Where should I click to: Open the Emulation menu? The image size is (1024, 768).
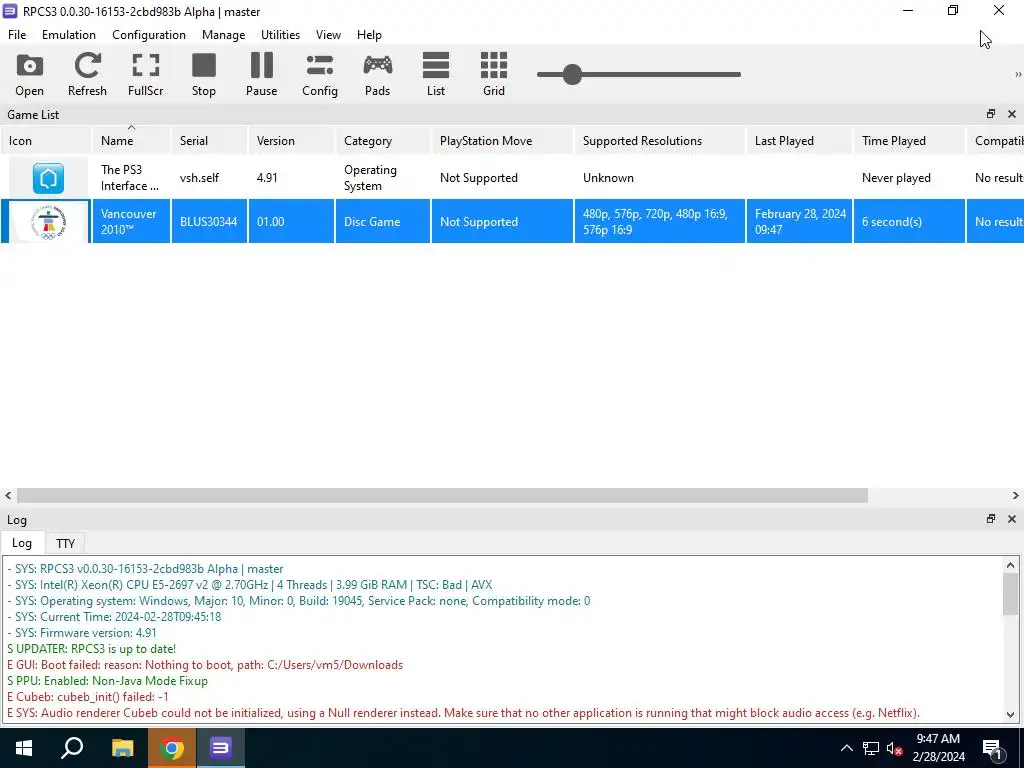(x=69, y=35)
